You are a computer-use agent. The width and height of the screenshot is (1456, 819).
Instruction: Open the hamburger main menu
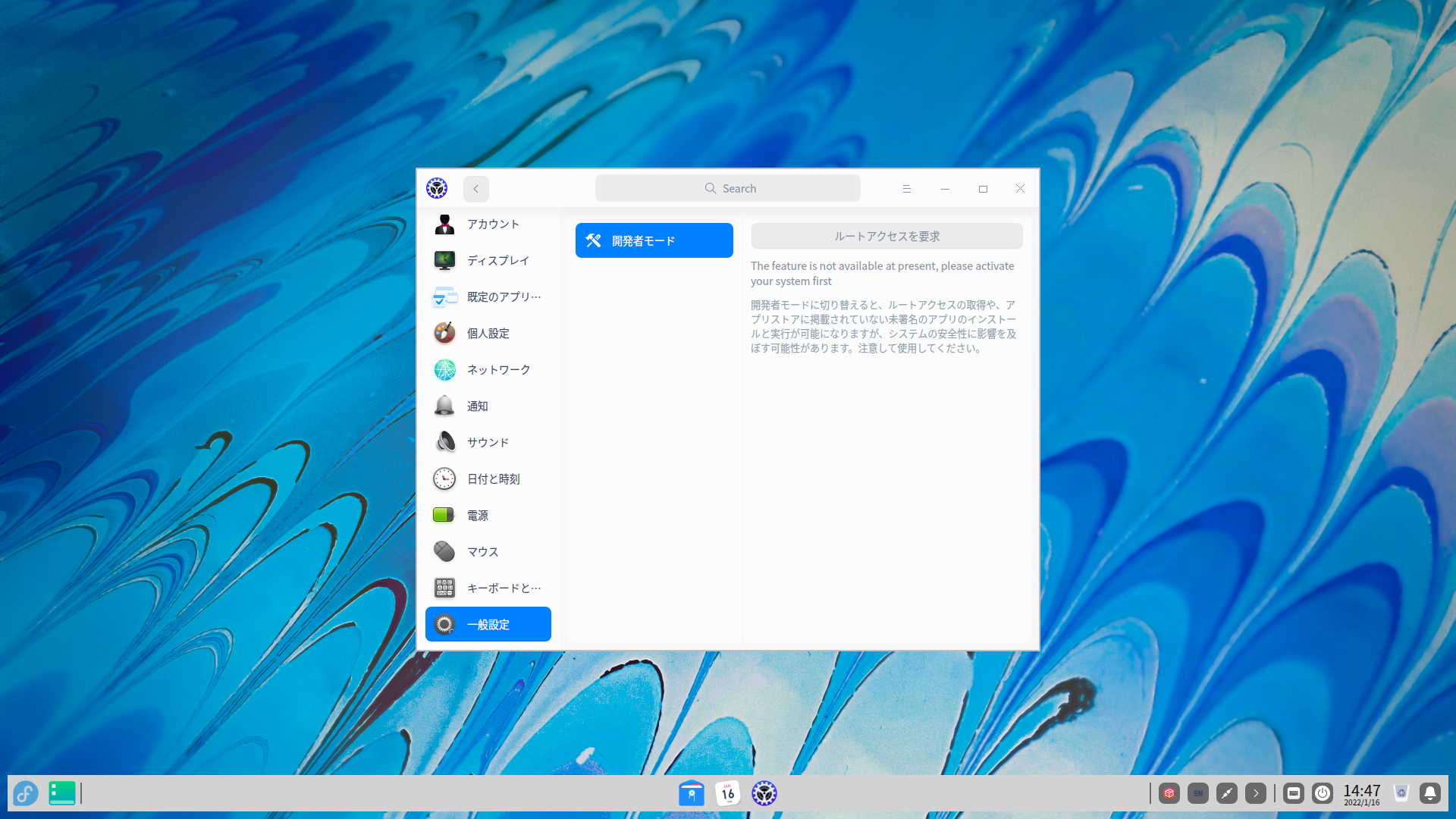[x=906, y=189]
